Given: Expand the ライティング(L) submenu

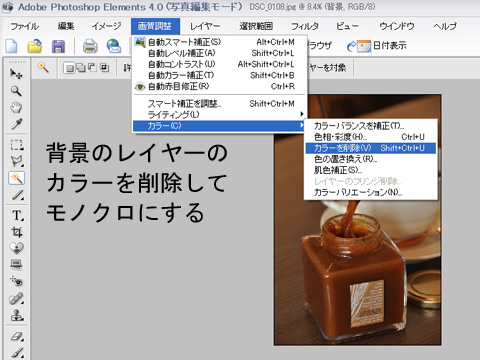Looking at the screenshot, I should (220, 115).
